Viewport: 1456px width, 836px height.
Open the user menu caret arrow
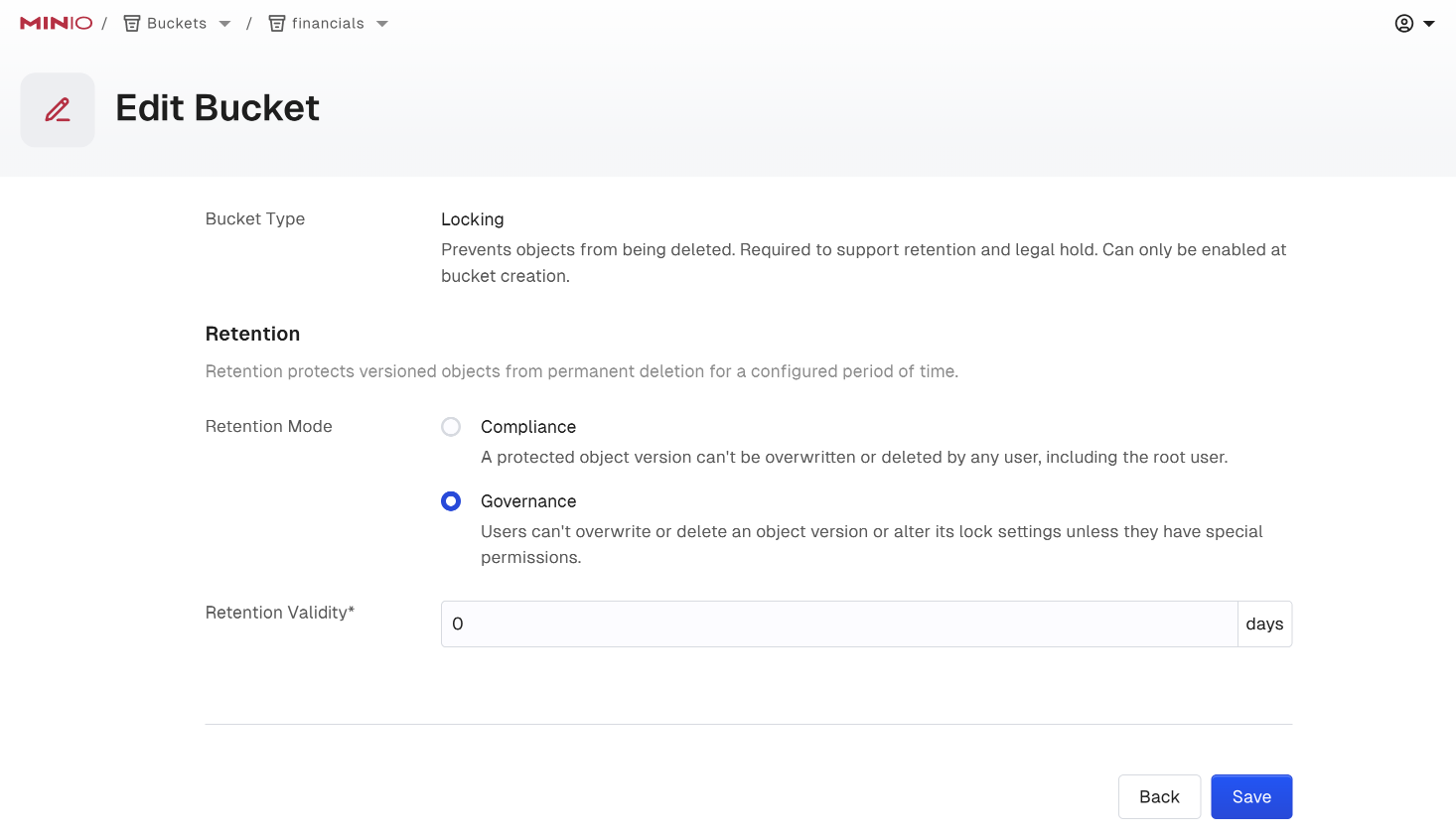click(1429, 24)
